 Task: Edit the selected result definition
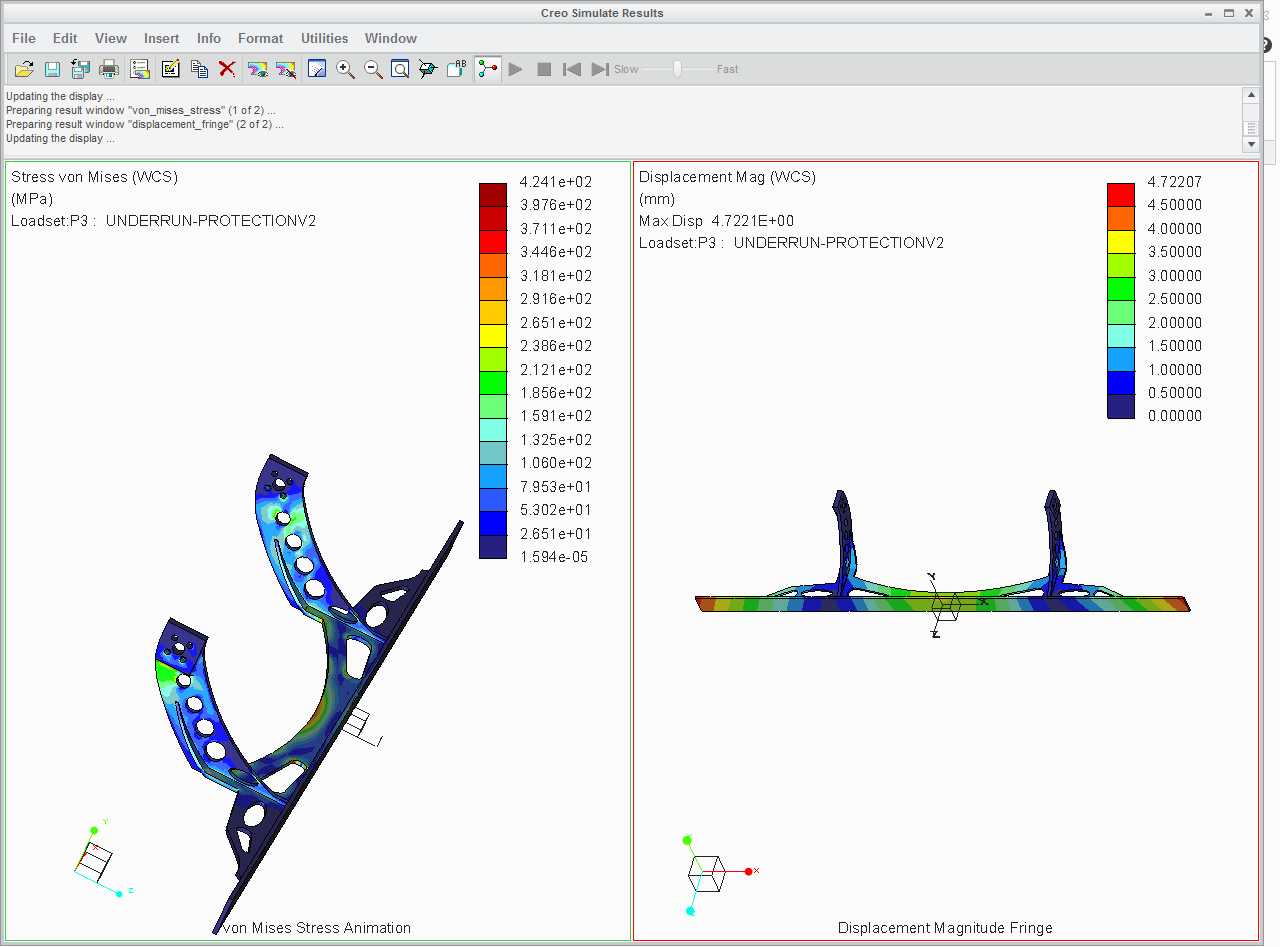(170, 69)
